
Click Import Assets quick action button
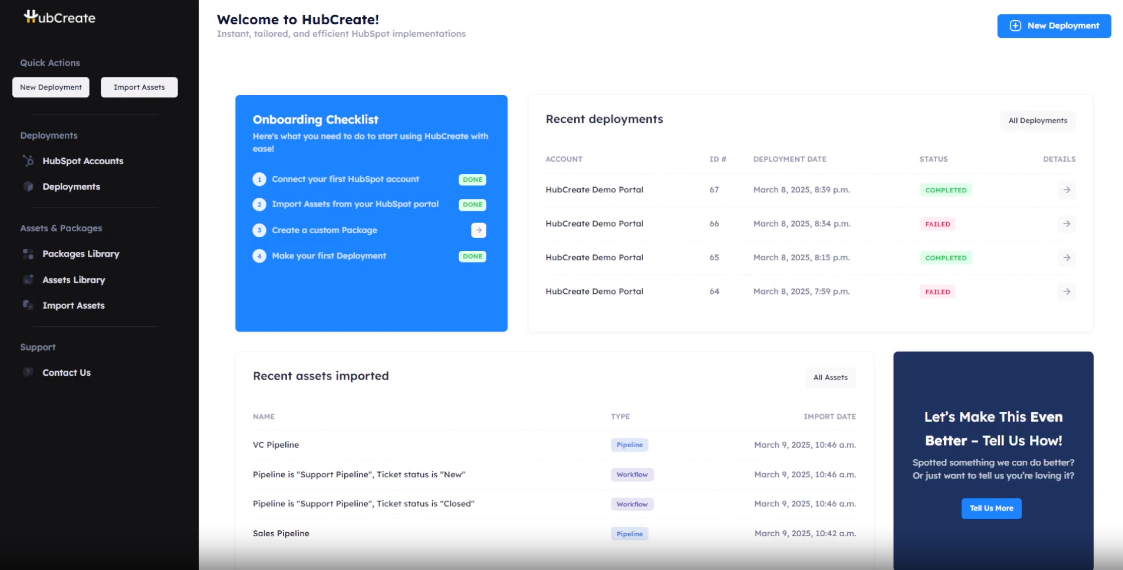(139, 87)
